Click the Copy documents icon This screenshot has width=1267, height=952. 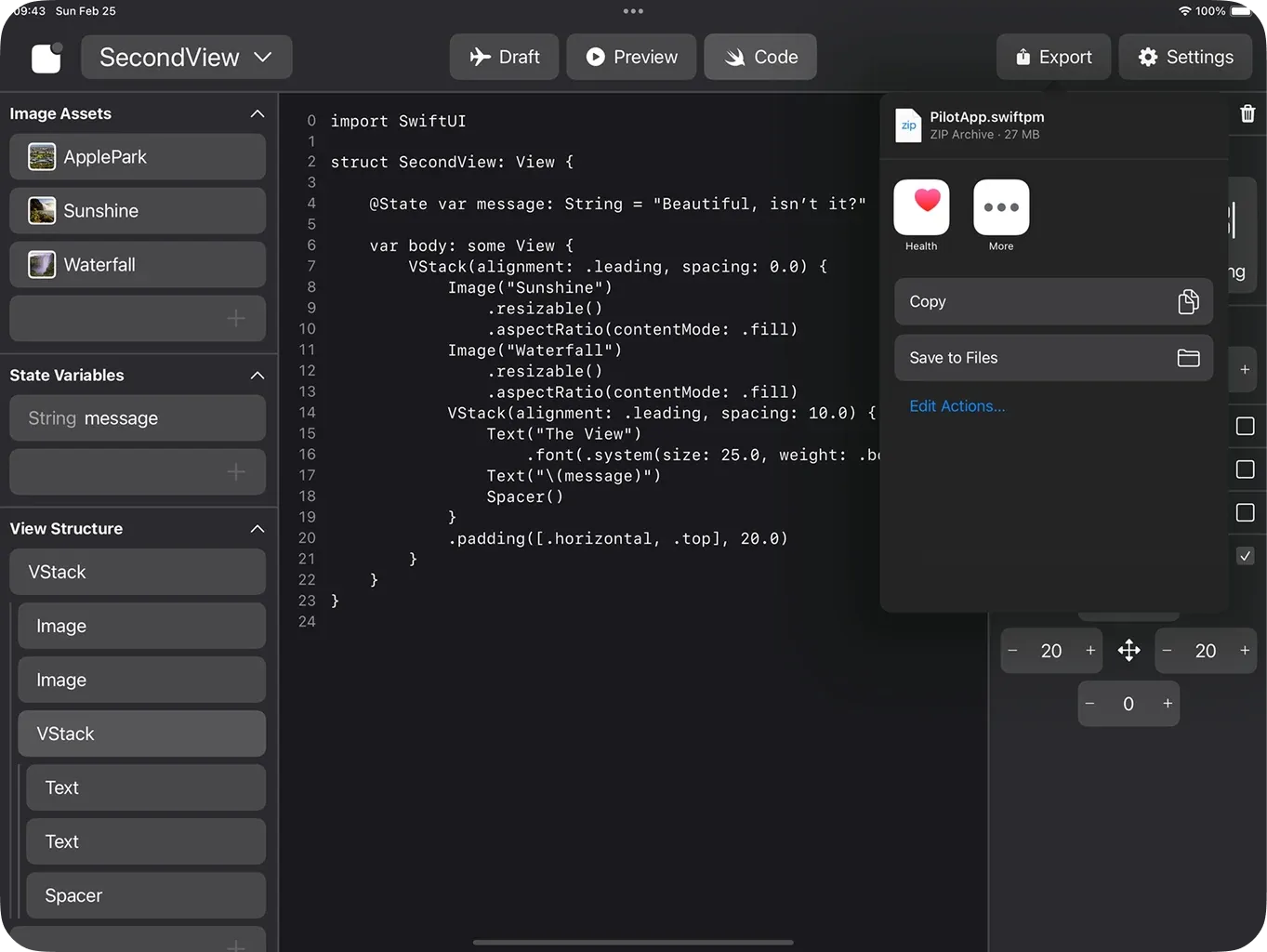coord(1188,301)
